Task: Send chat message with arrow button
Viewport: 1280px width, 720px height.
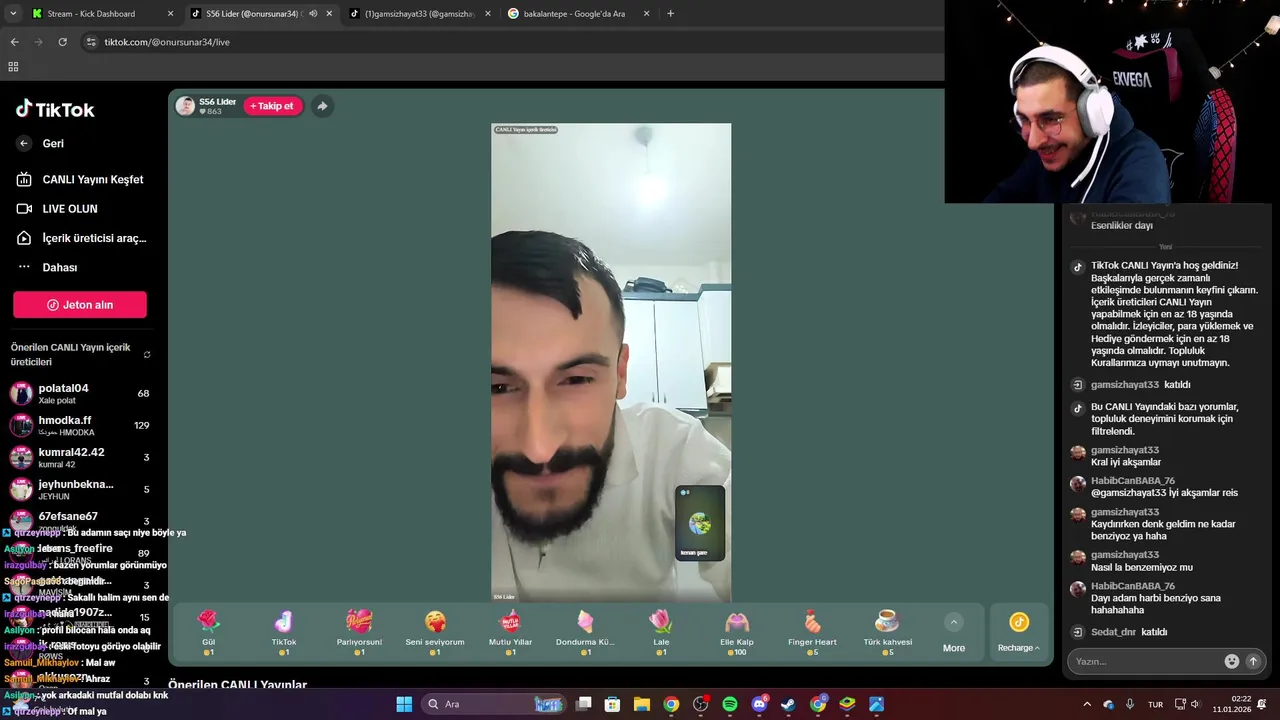Action: [1253, 661]
